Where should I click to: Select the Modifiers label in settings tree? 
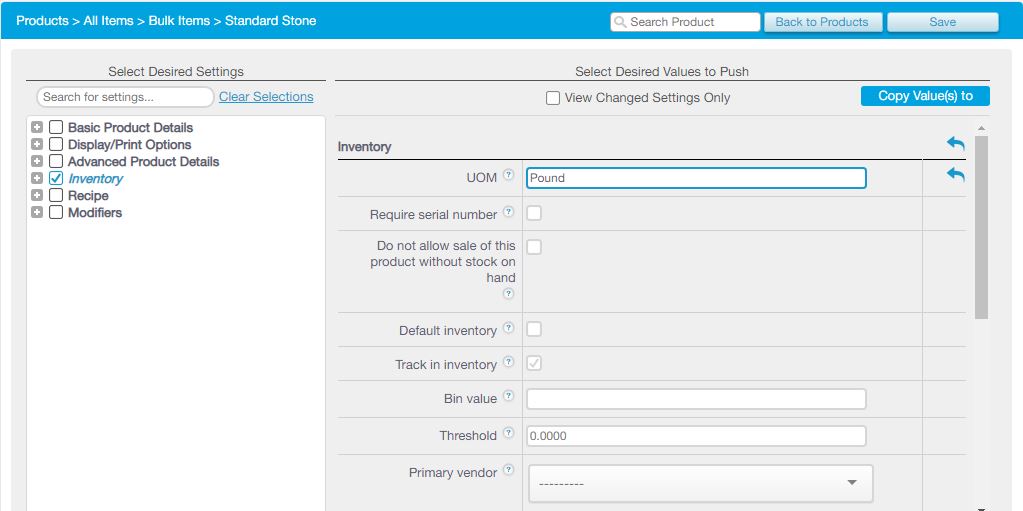95,212
